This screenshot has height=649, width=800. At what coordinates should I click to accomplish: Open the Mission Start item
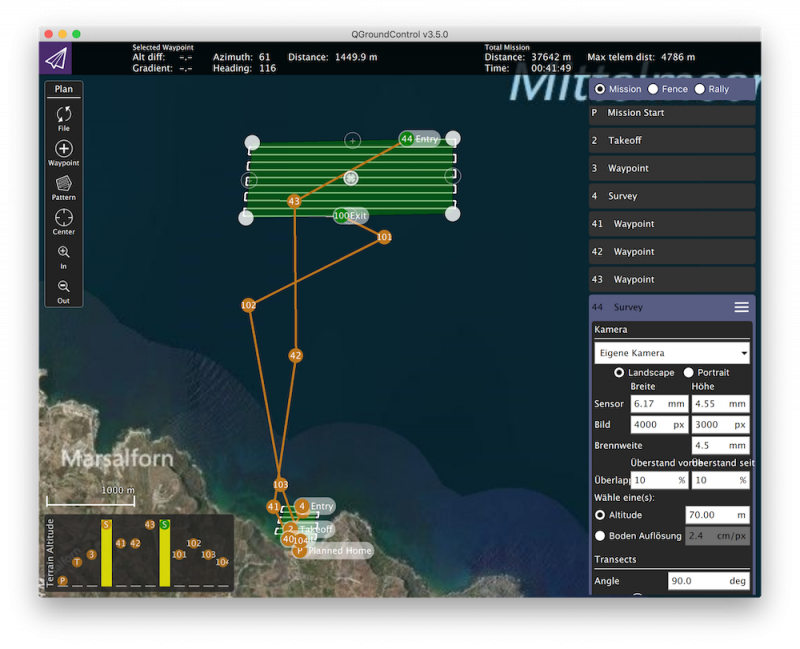pos(672,113)
